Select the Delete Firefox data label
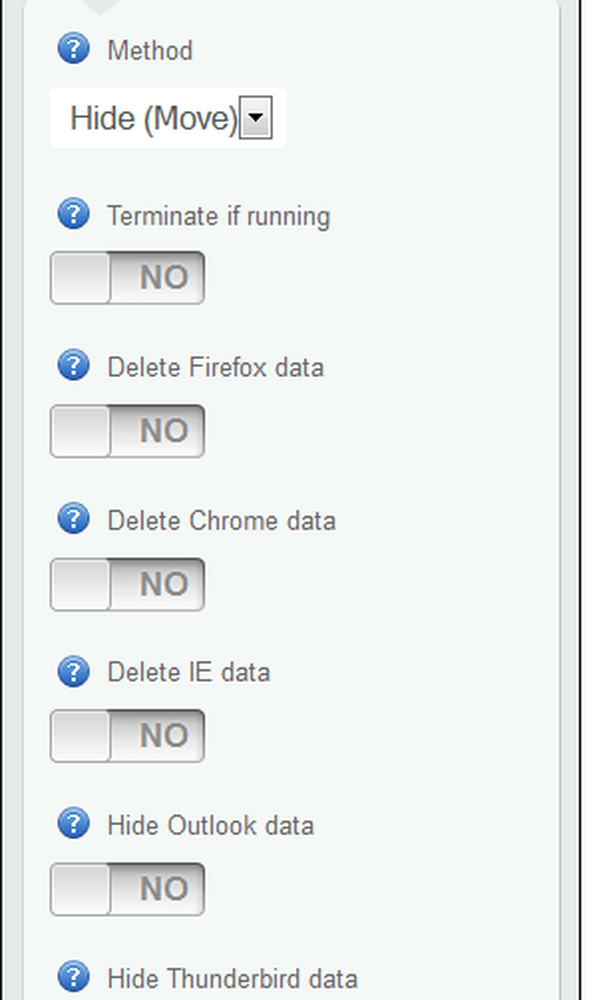Screen dimensions: 599x1000 (x=216, y=368)
